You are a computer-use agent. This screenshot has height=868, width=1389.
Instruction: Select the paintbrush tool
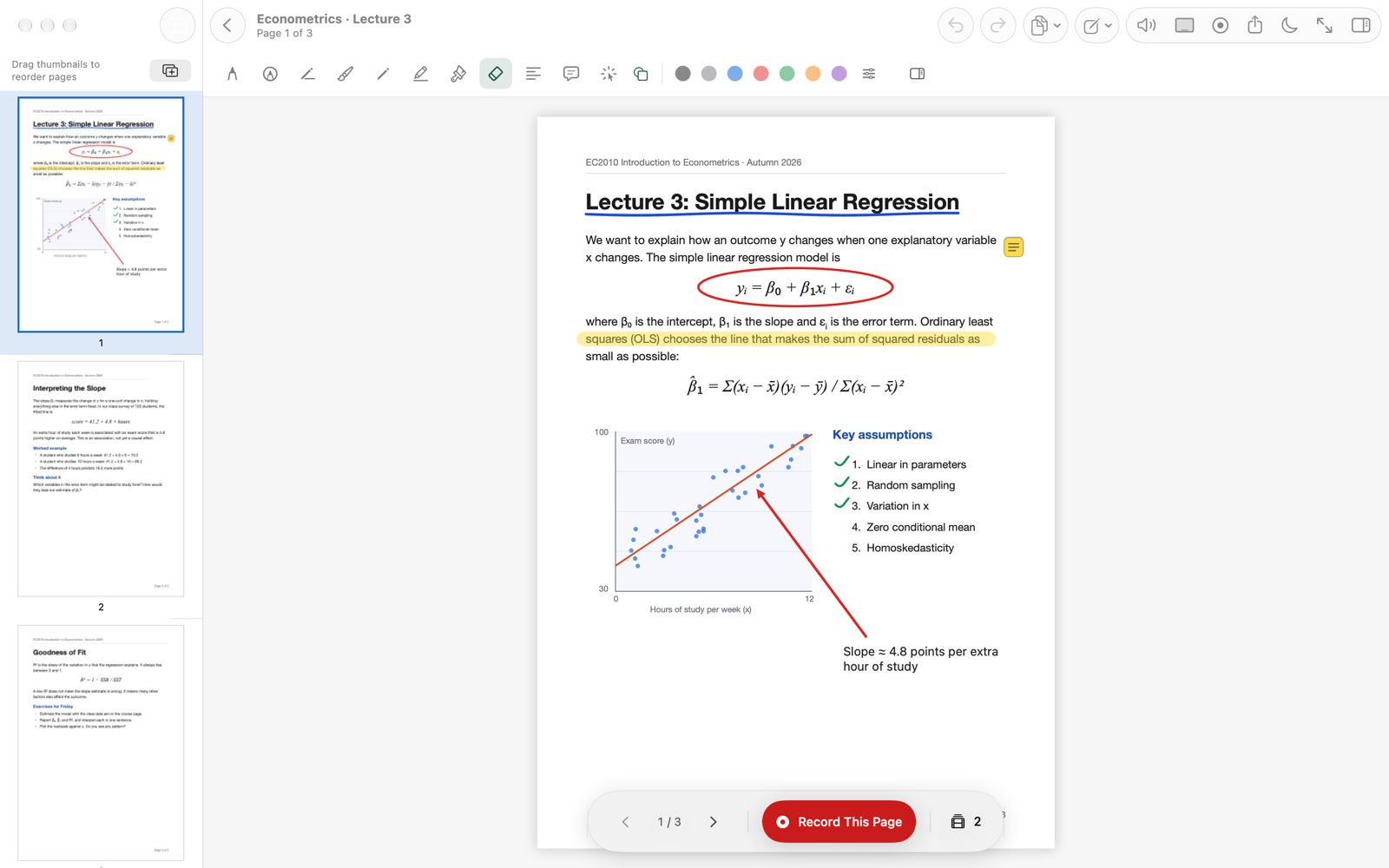pos(346,74)
